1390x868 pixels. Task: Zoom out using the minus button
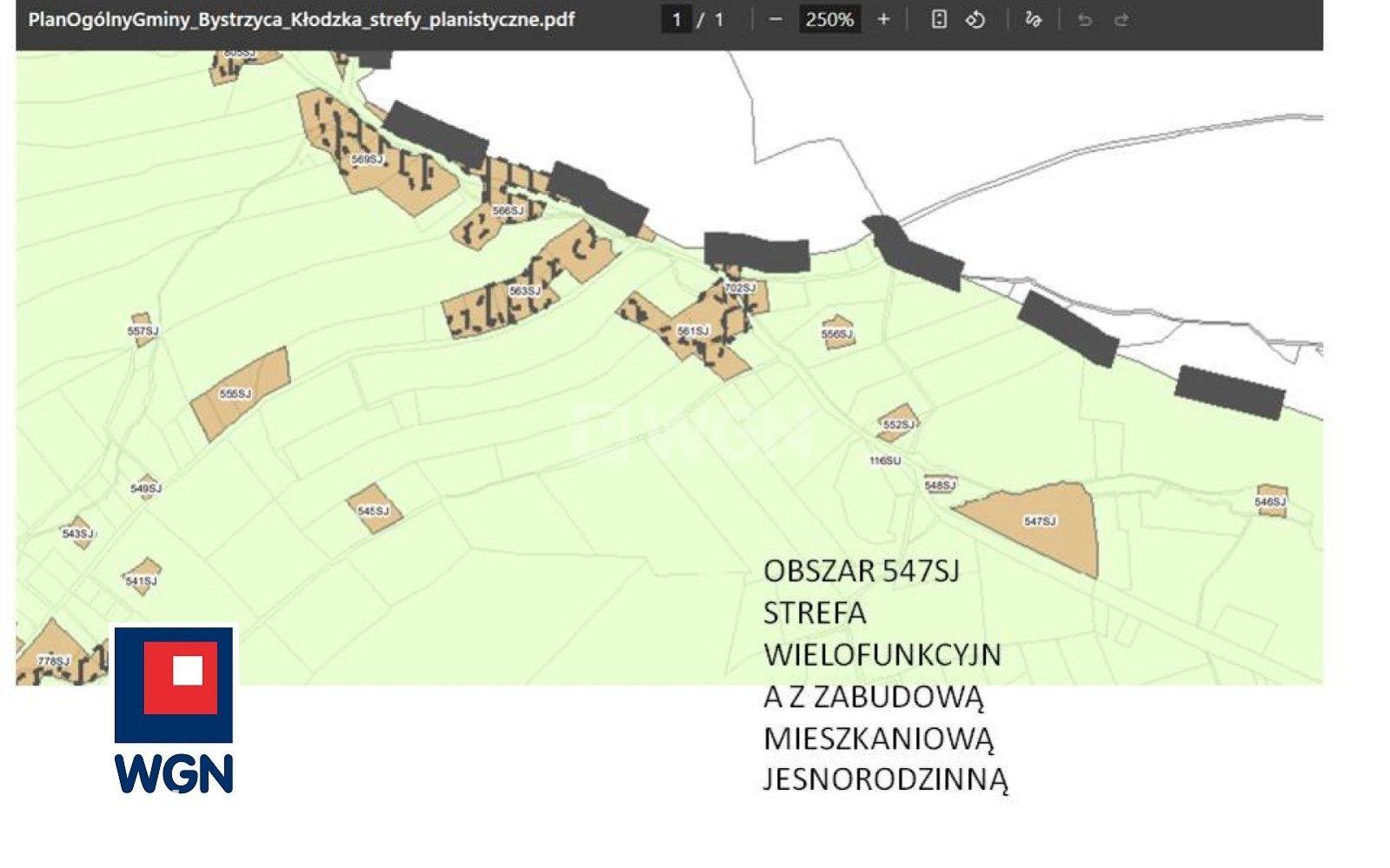[775, 19]
